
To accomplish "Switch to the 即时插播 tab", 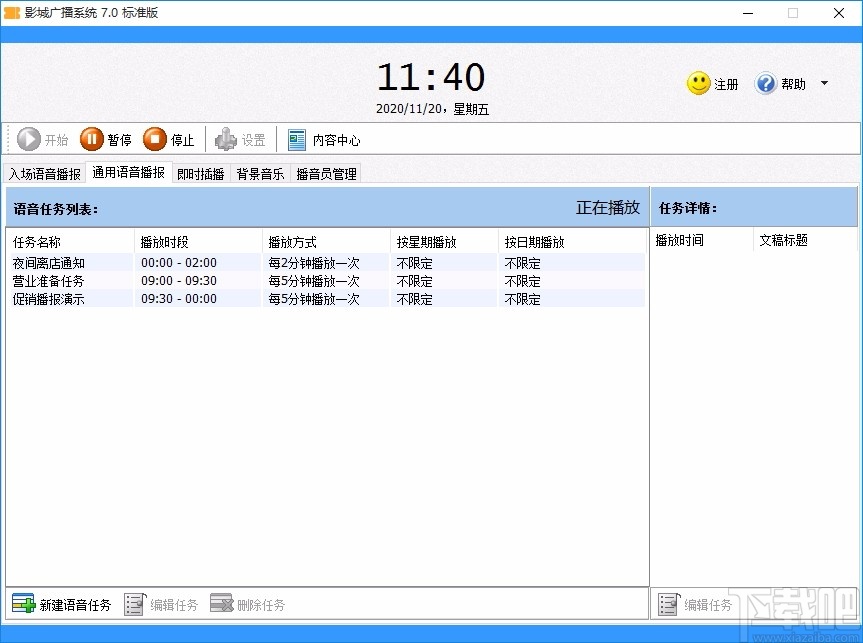I will click(x=200, y=172).
